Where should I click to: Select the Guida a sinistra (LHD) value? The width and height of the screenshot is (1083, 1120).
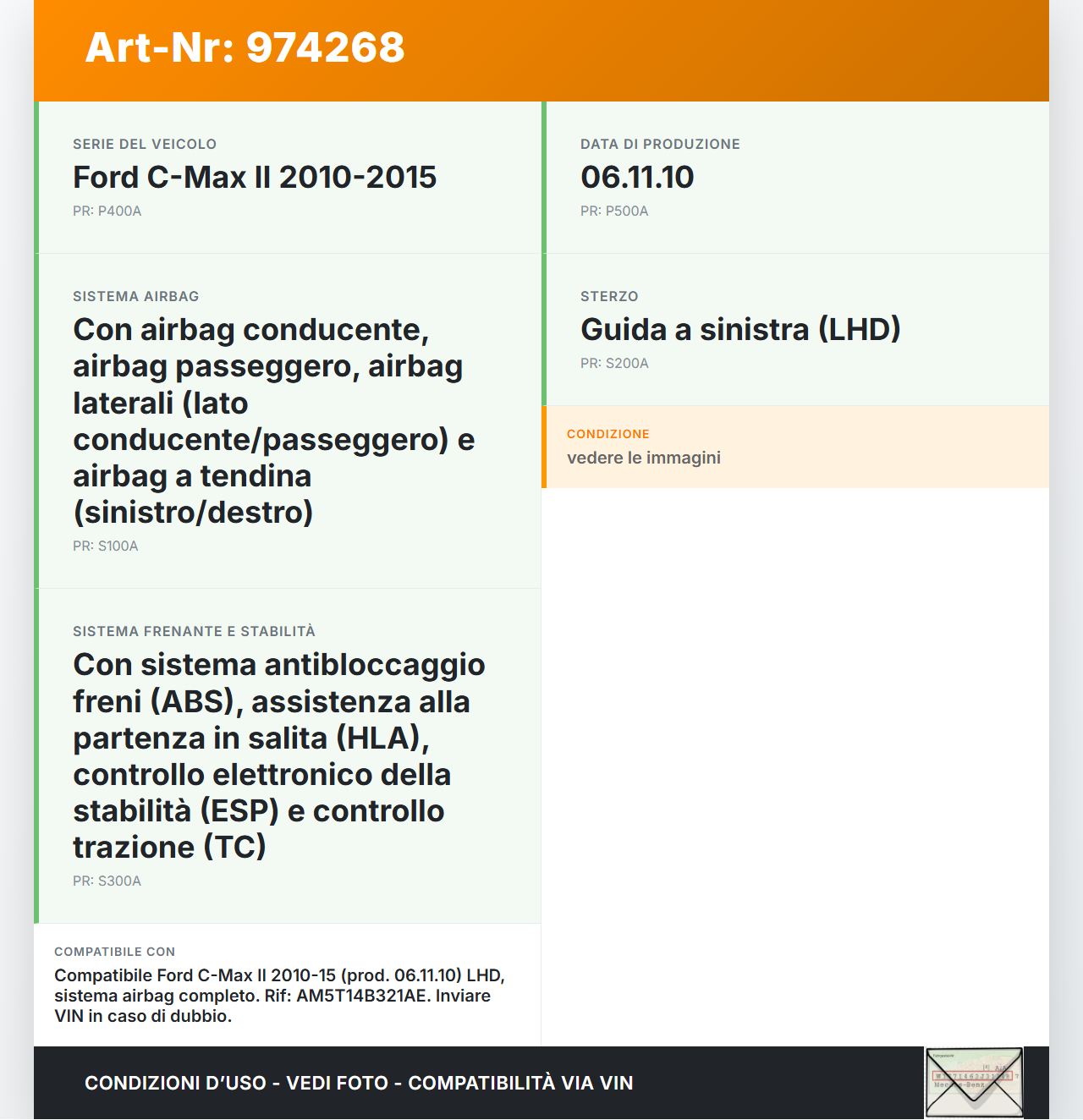pos(740,329)
